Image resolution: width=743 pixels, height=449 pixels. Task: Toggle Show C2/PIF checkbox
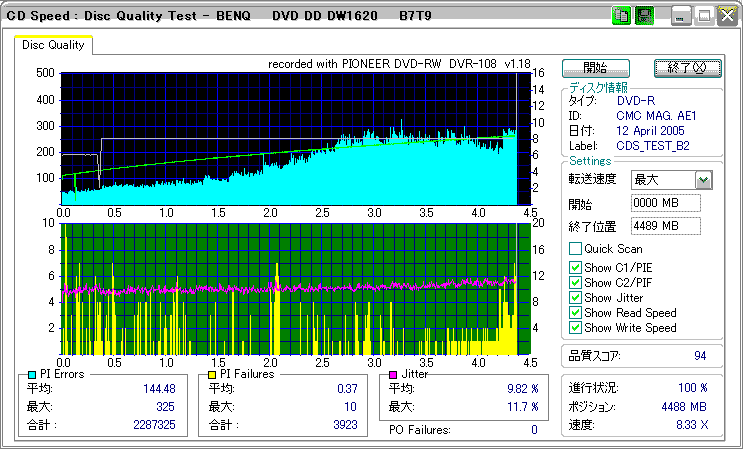(x=575, y=282)
